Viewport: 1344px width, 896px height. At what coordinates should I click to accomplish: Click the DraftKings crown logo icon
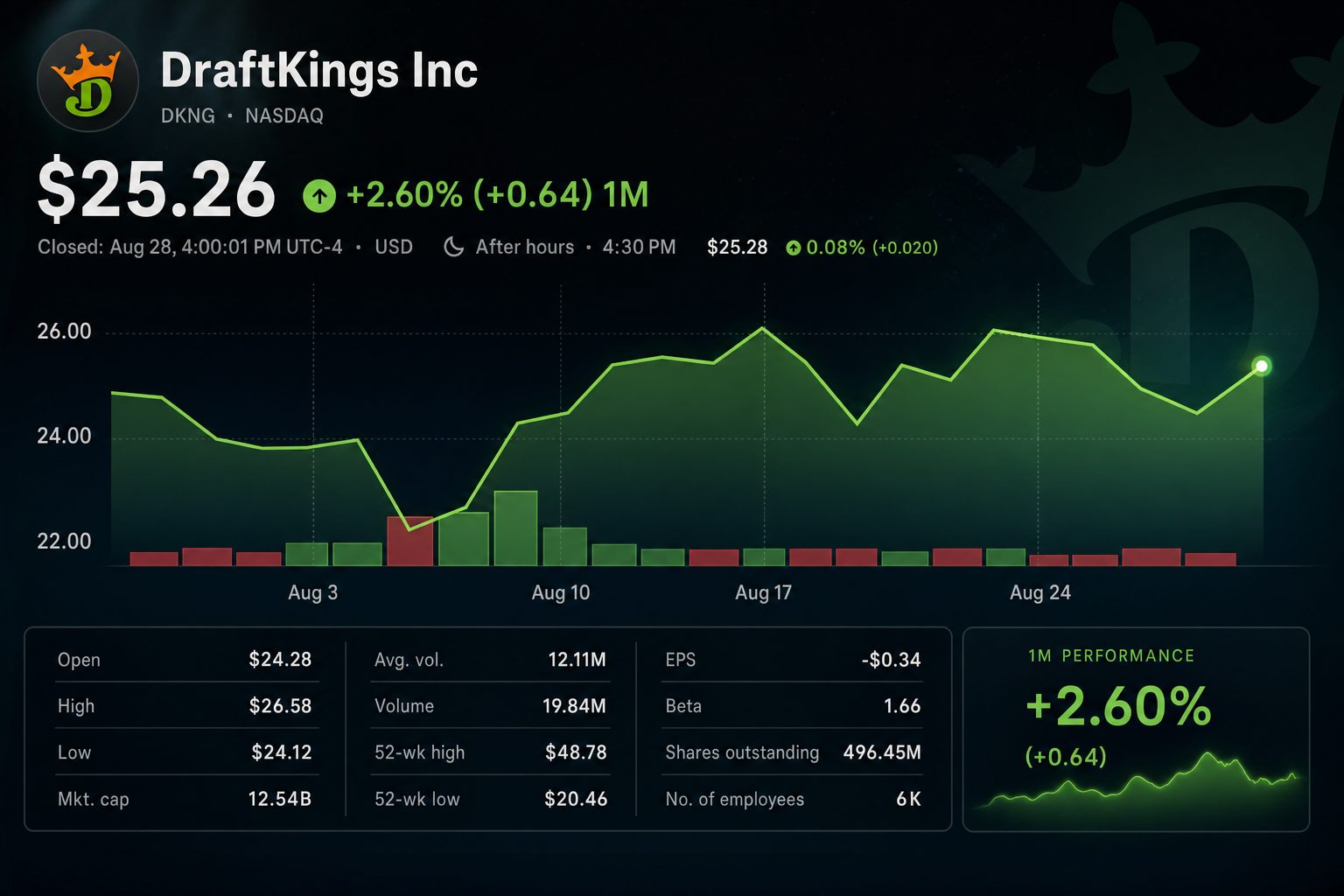[x=87, y=80]
